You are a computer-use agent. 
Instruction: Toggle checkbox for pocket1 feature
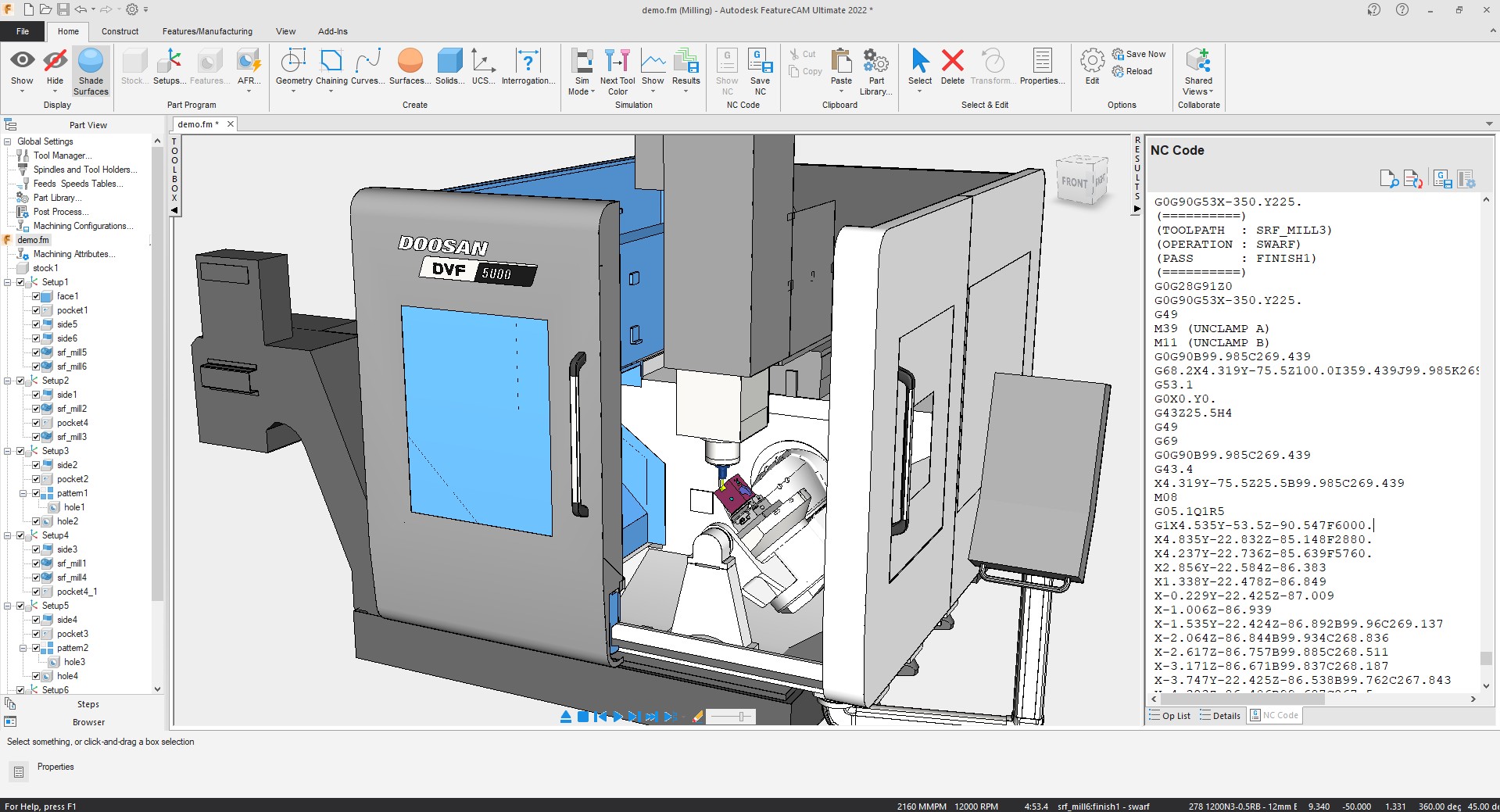(36, 310)
